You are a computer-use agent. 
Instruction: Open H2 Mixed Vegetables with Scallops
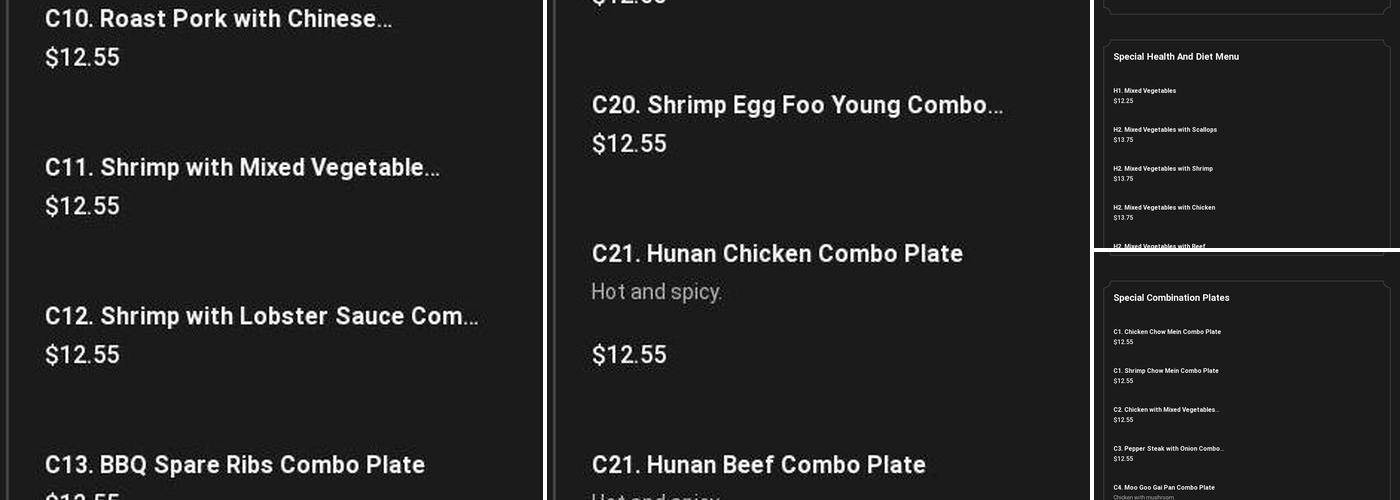[x=1165, y=130]
